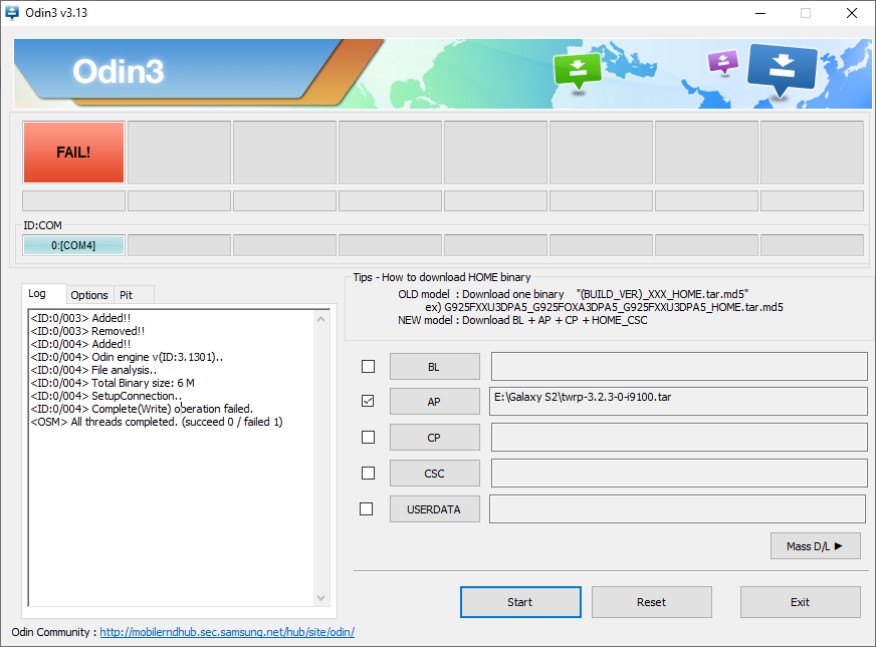Click the log scrollbar up arrow
876x647 pixels.
pos(321,319)
